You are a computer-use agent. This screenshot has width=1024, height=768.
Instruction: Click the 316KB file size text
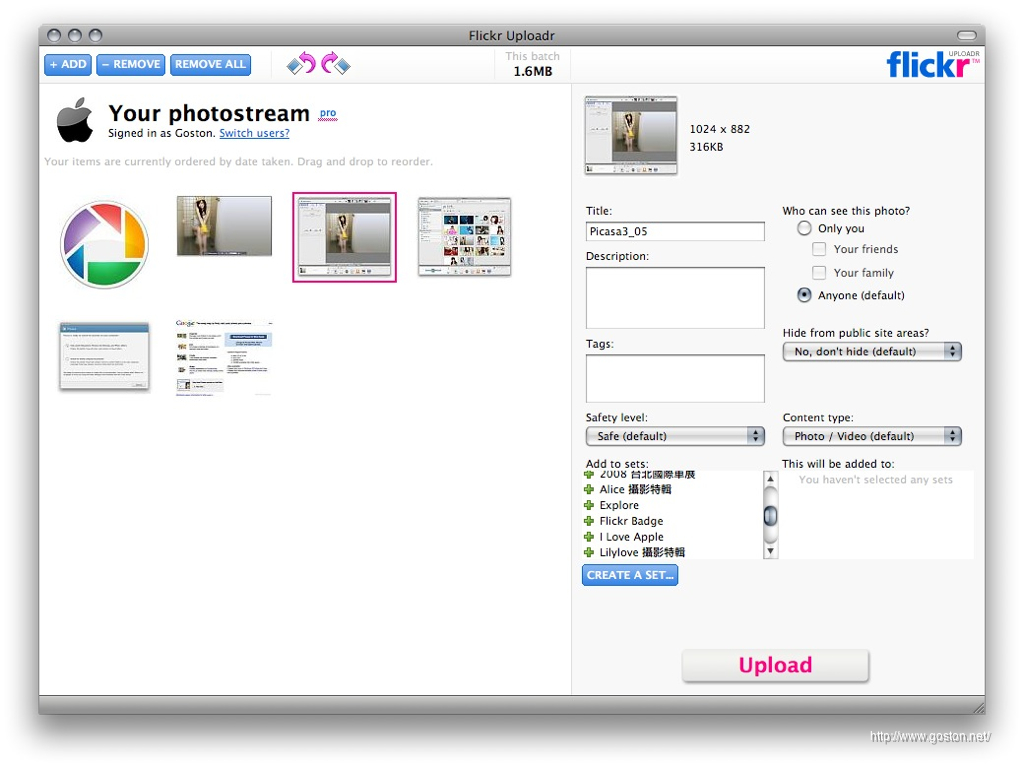coord(706,147)
